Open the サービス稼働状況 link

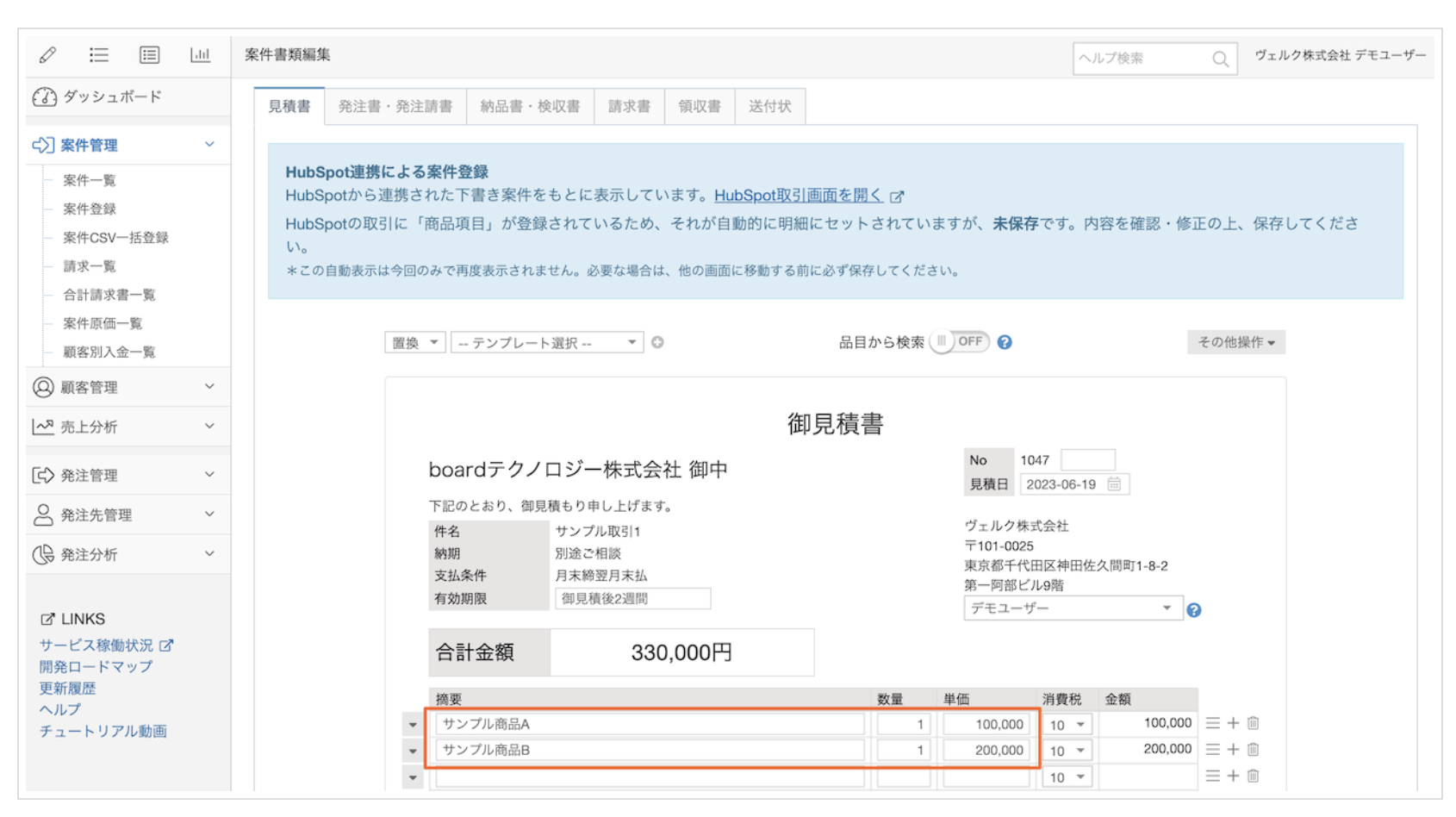click(96, 645)
